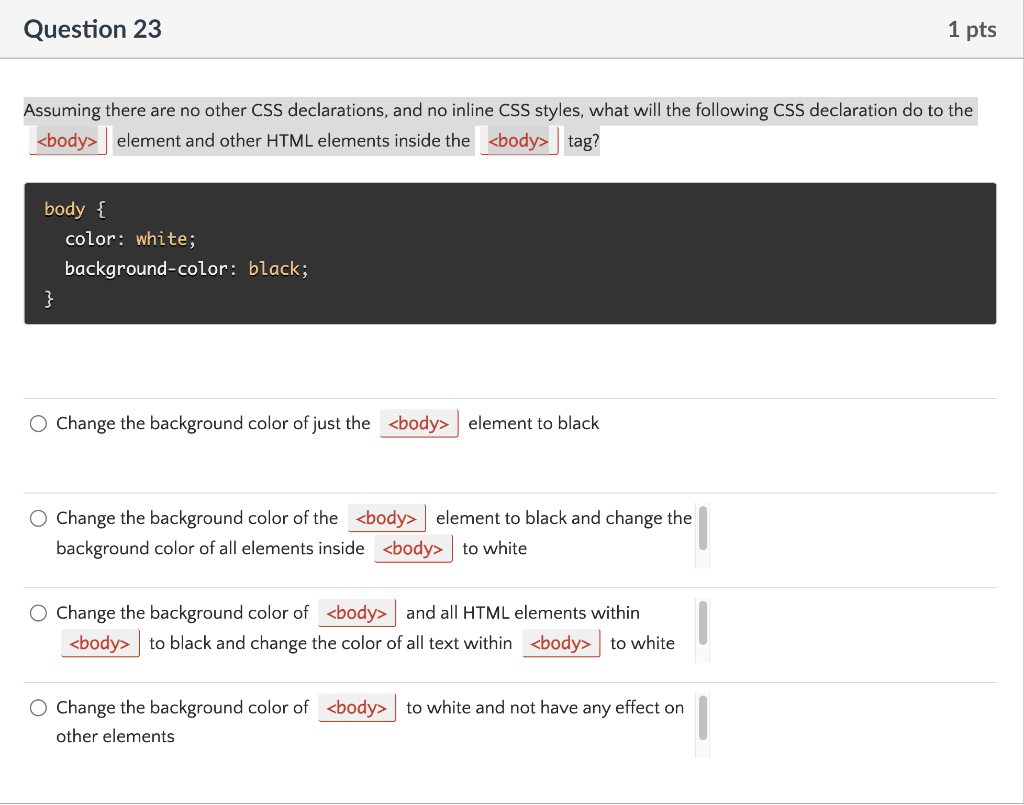Select the second answer option's radio button
Image resolution: width=1024 pixels, height=805 pixels.
(x=38, y=518)
